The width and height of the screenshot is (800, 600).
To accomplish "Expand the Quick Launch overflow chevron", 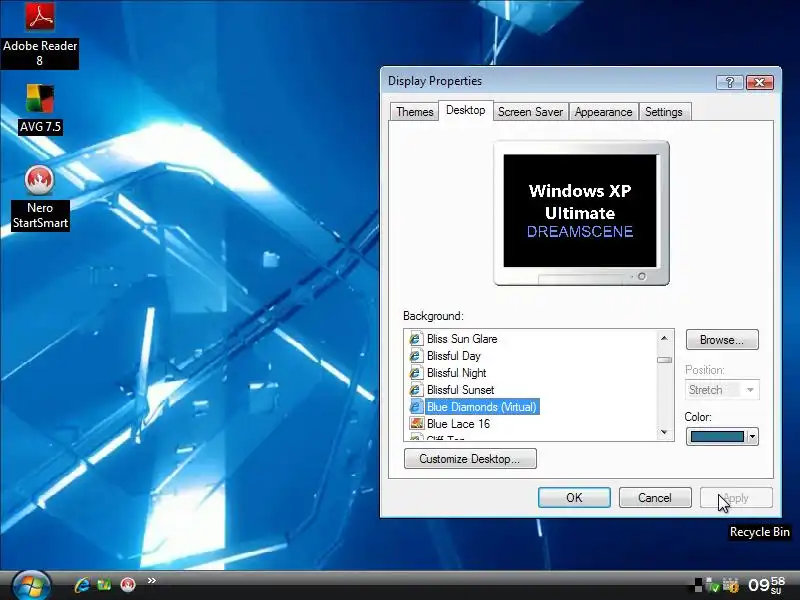I will (152, 580).
